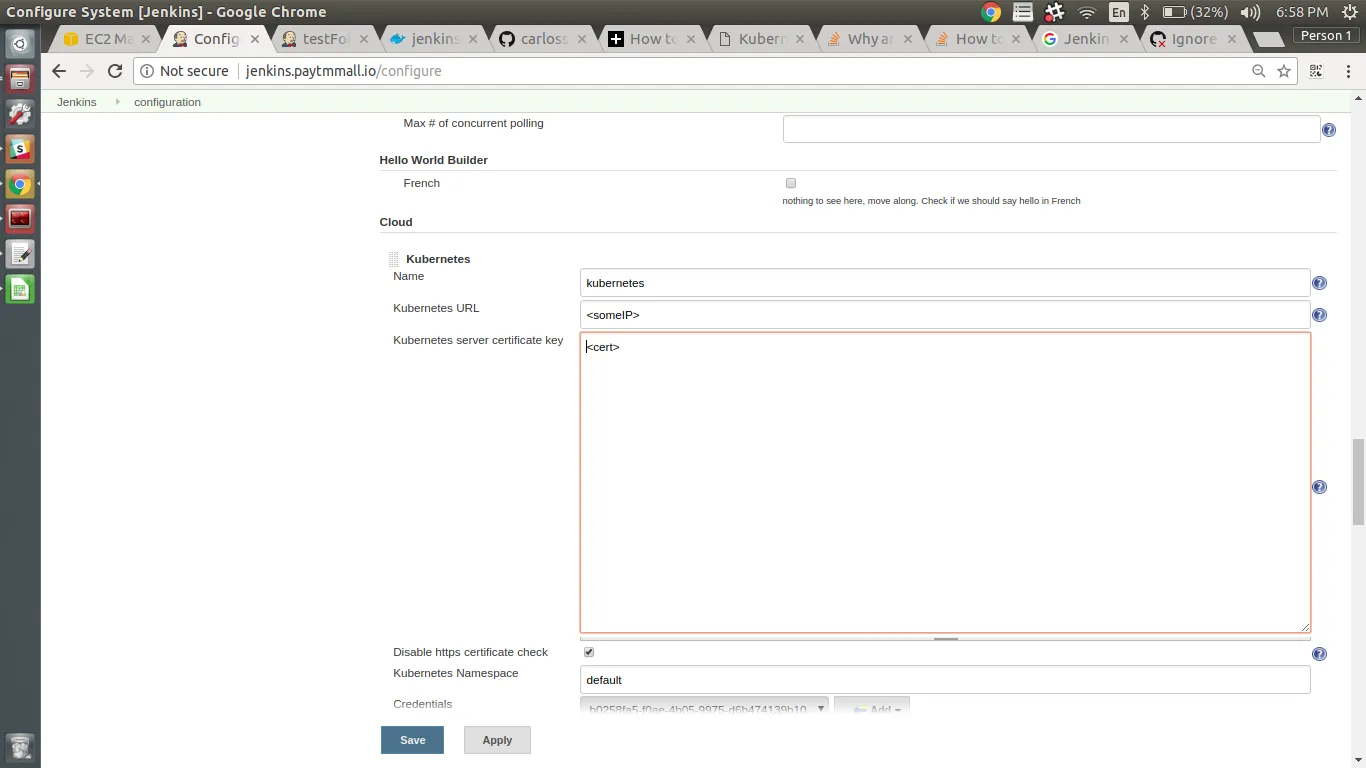The height and width of the screenshot is (768, 1366).
Task: Open Chrome zoom magnifier in address bar
Action: (1259, 71)
